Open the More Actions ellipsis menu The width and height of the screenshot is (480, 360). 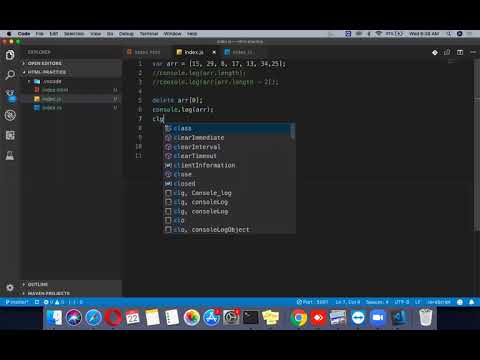(473, 52)
